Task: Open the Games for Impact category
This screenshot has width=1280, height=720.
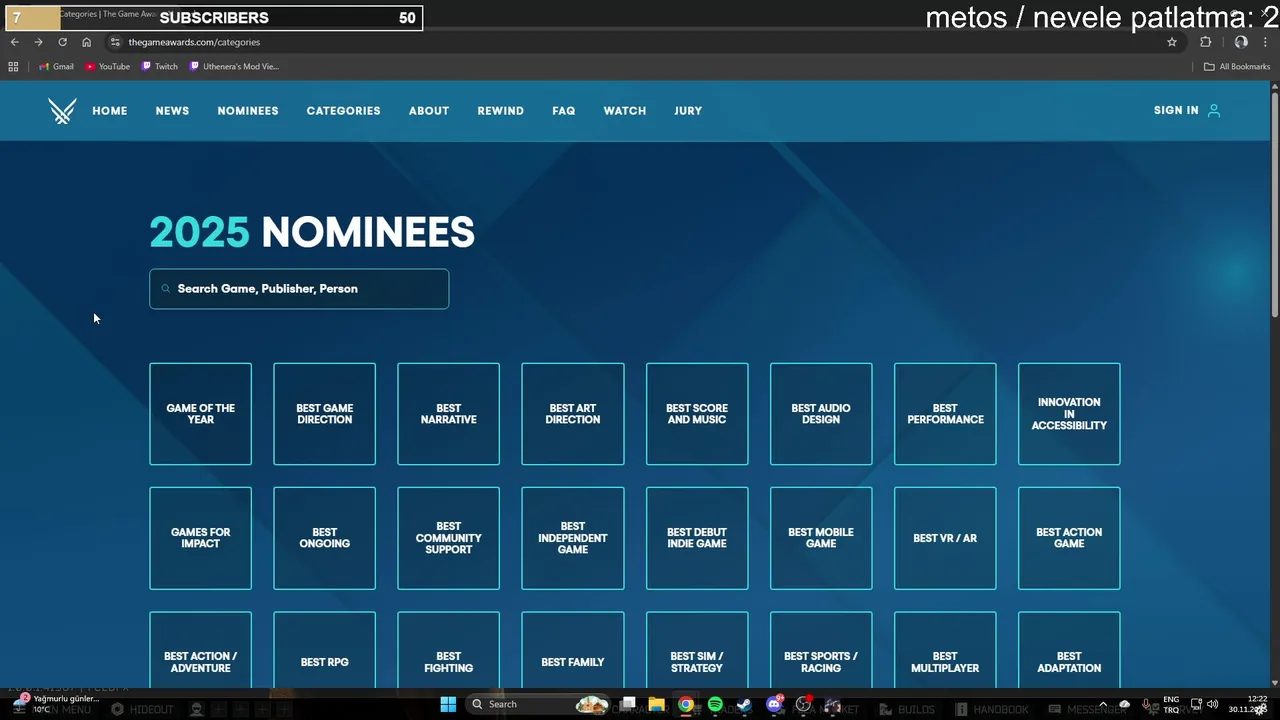Action: click(200, 538)
